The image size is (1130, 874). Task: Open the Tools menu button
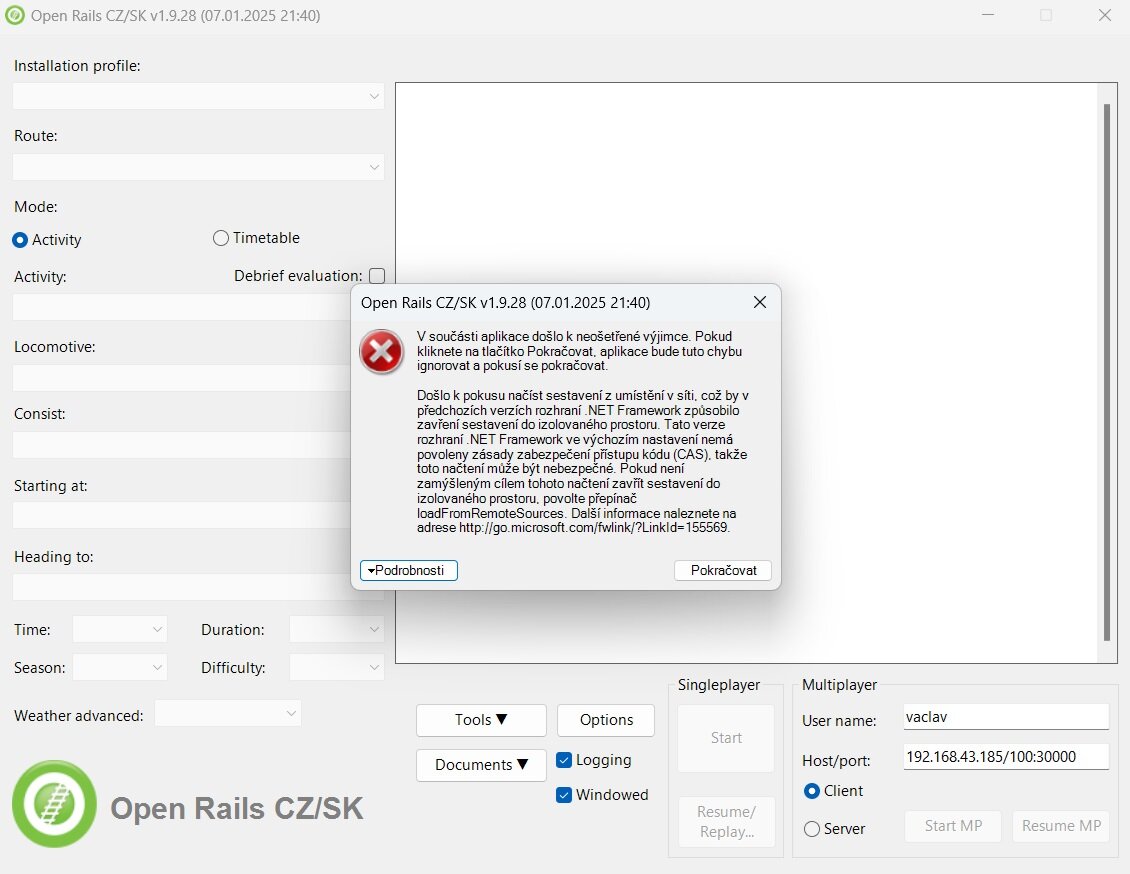coord(481,720)
